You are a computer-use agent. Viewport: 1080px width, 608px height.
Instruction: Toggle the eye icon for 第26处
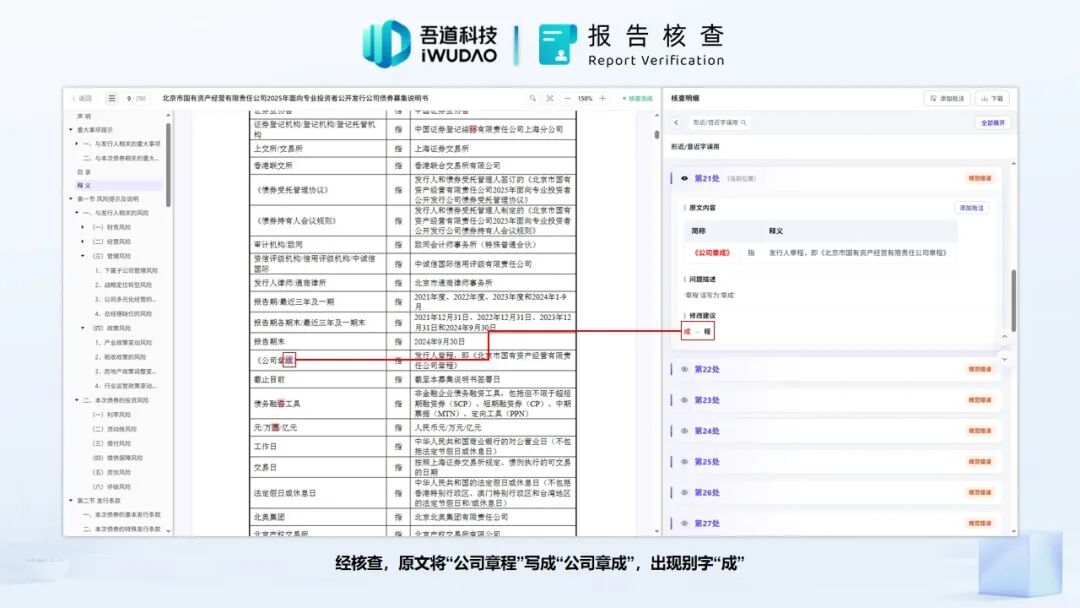(685, 492)
